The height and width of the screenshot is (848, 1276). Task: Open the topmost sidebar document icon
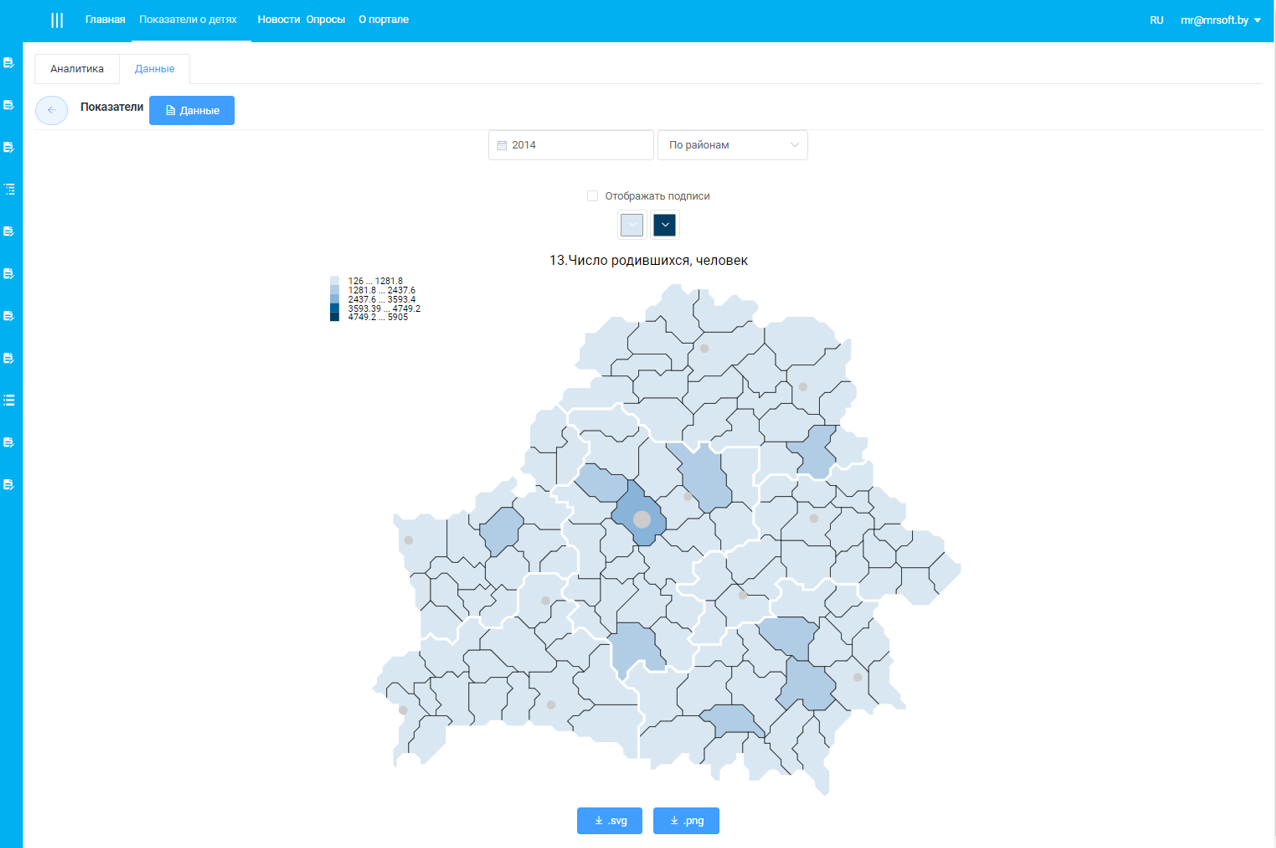point(9,63)
